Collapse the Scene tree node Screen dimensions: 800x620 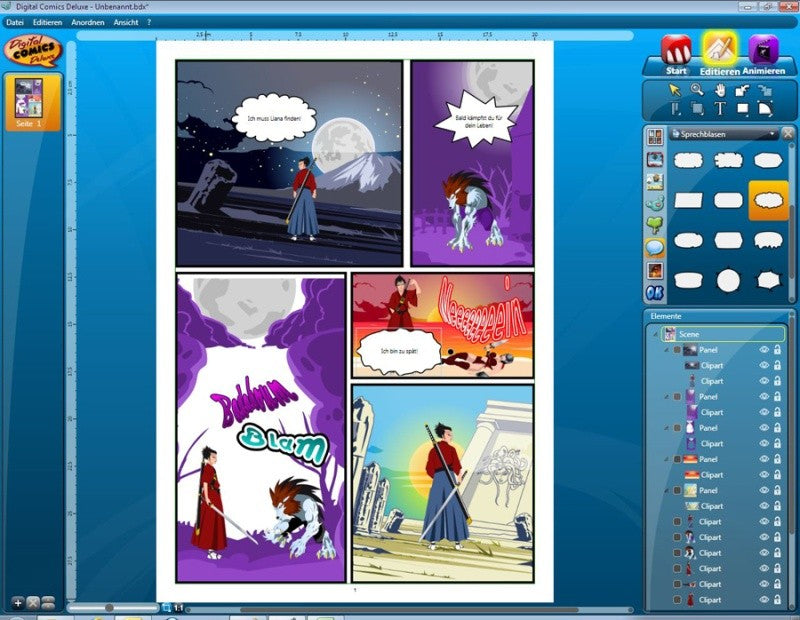[656, 334]
